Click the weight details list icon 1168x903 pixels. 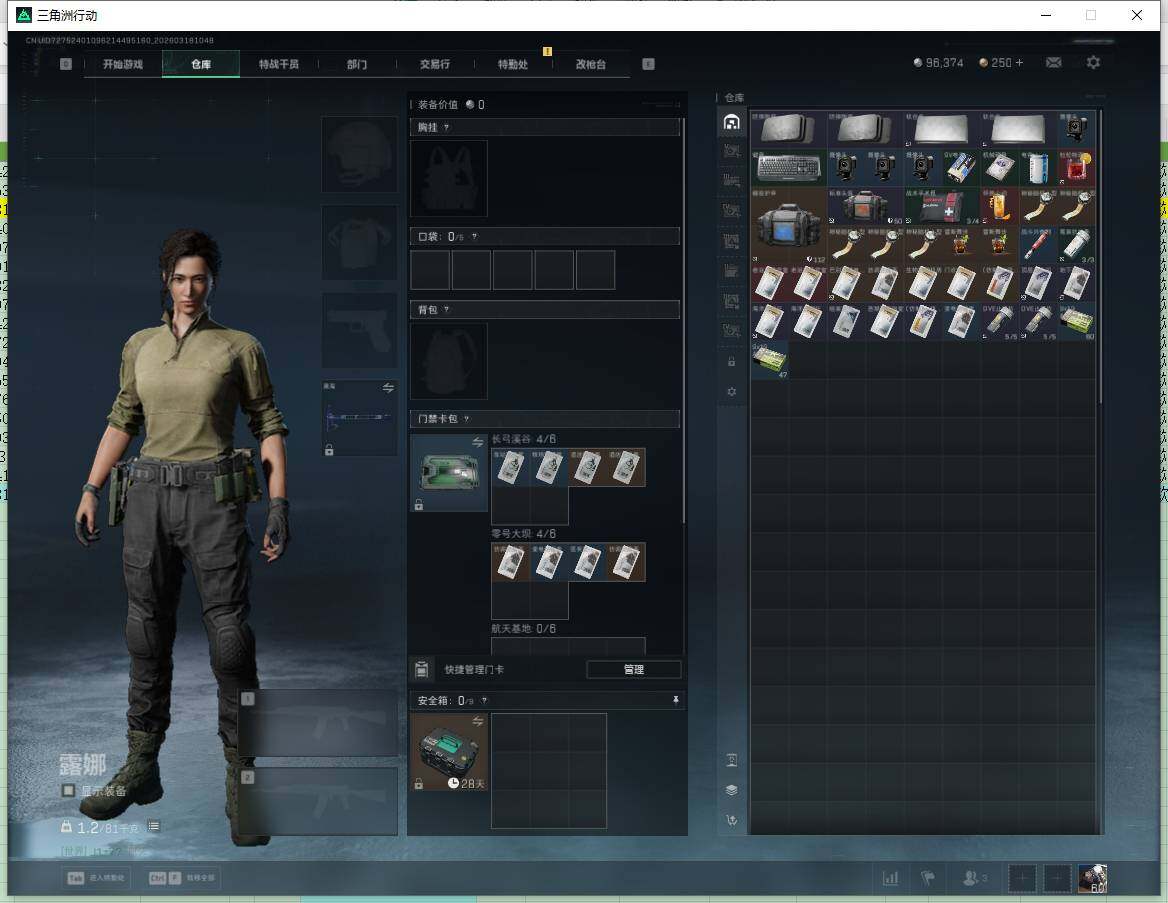(153, 826)
